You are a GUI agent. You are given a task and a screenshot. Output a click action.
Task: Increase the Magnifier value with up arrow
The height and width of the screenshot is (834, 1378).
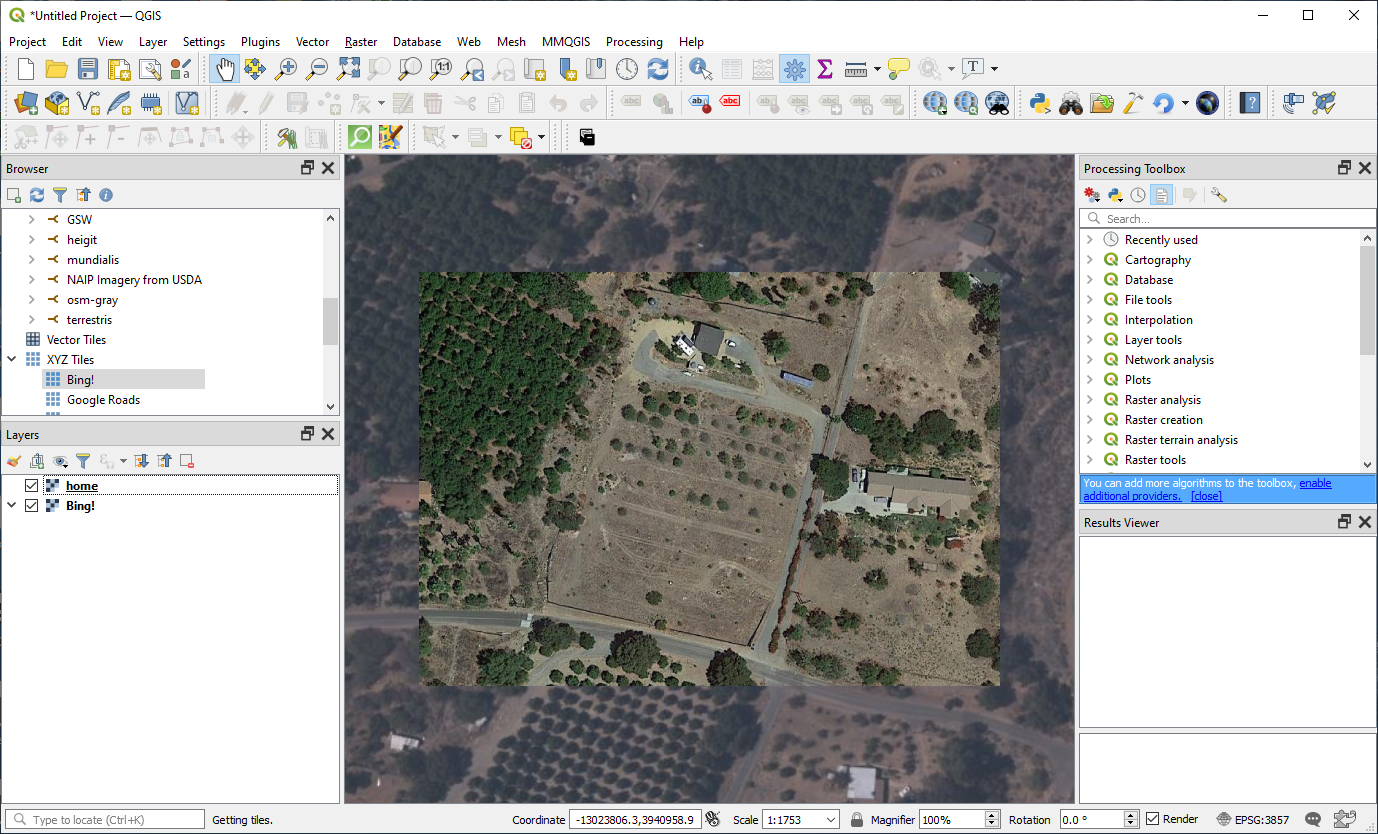coord(992,815)
